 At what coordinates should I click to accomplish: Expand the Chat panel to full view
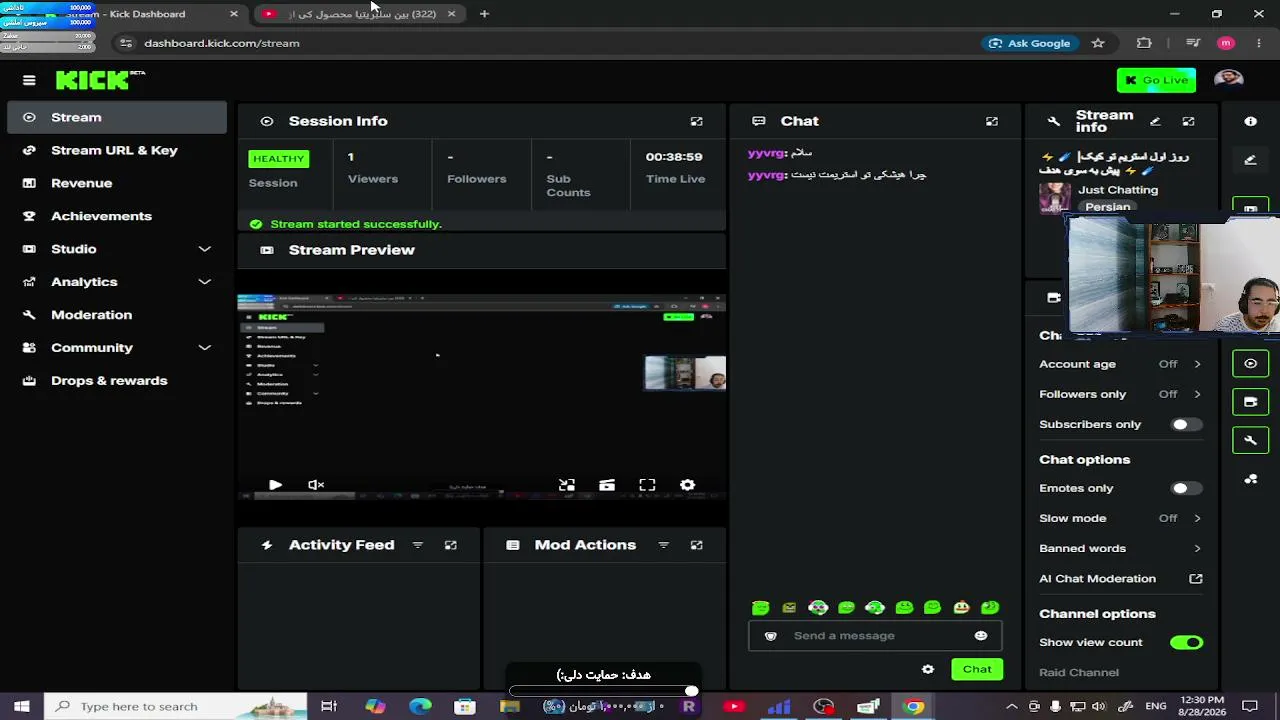pos(992,121)
